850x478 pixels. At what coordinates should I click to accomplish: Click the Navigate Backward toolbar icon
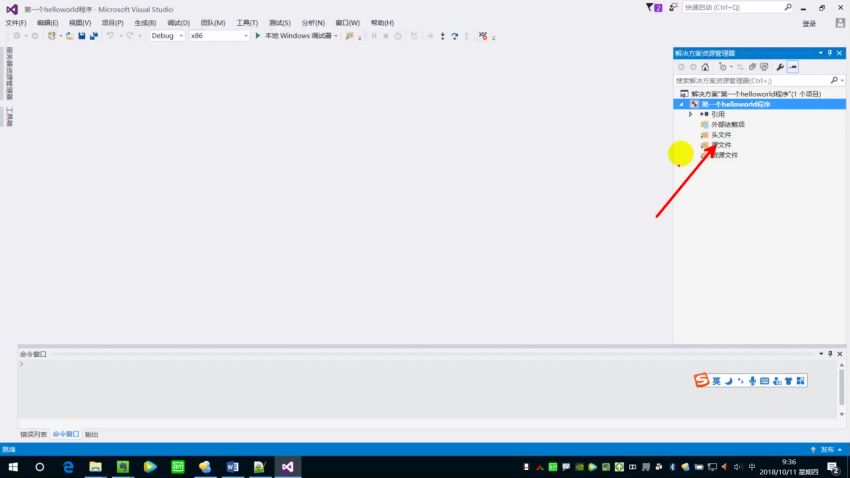tap(17, 36)
